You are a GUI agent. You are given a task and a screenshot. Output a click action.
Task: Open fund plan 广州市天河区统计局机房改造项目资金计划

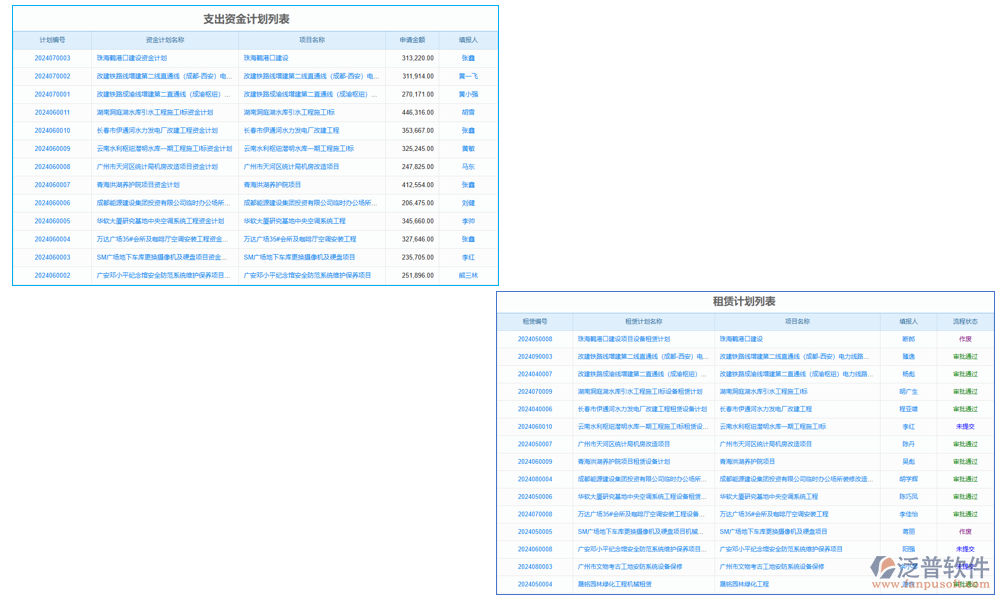tap(158, 167)
